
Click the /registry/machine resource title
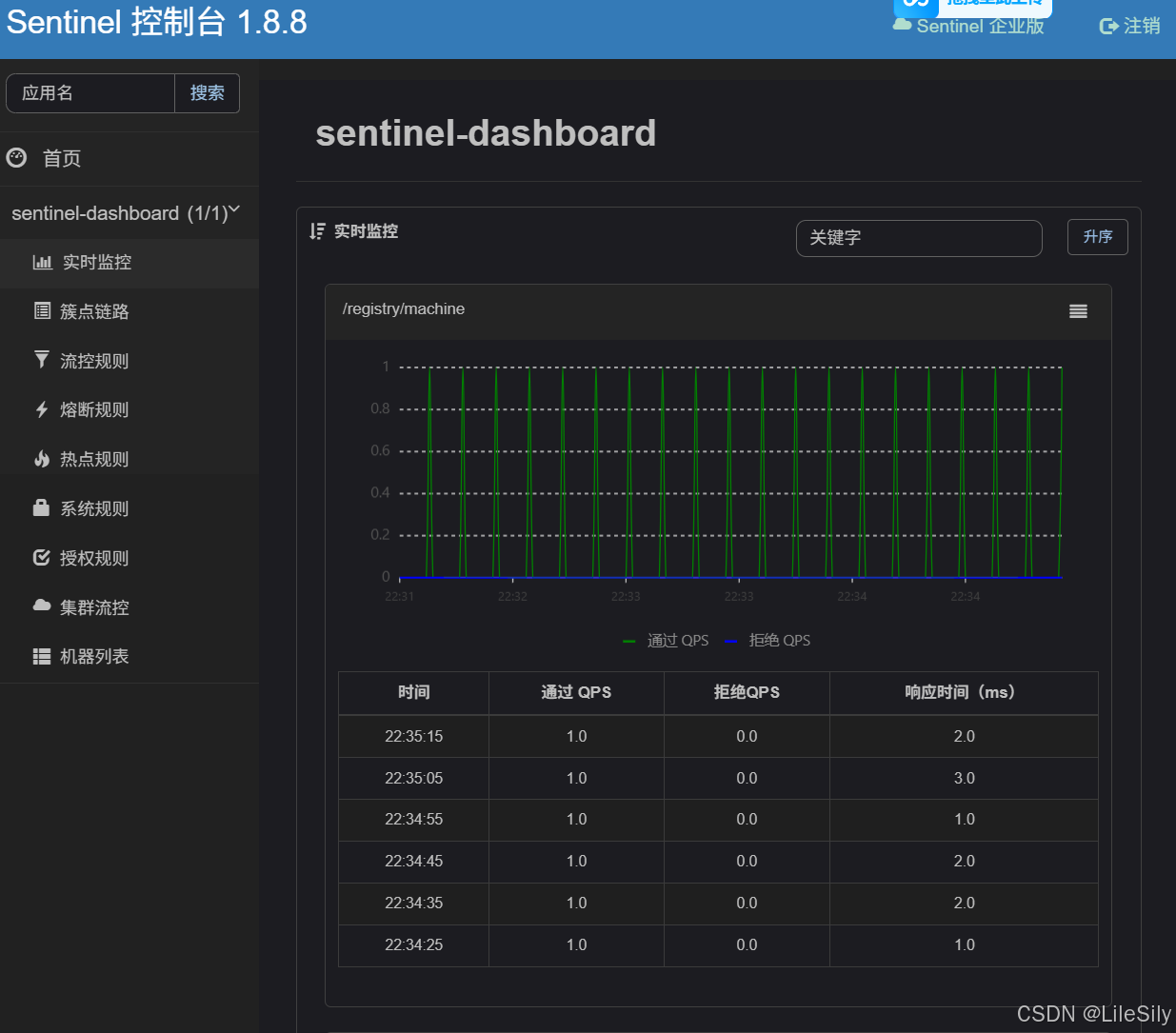coord(404,309)
